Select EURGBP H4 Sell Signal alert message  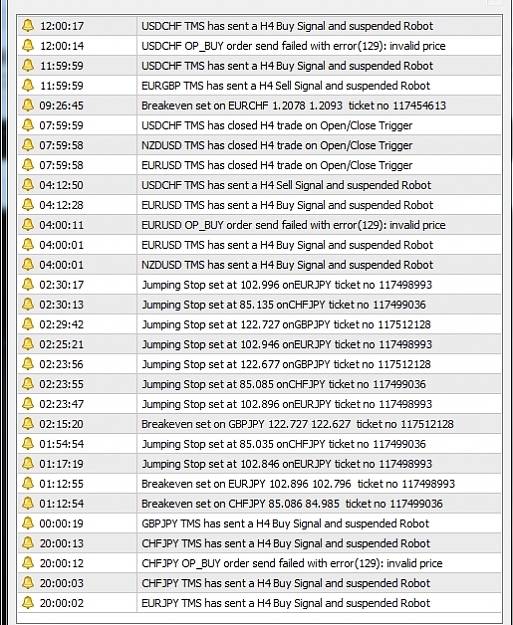click(286, 86)
